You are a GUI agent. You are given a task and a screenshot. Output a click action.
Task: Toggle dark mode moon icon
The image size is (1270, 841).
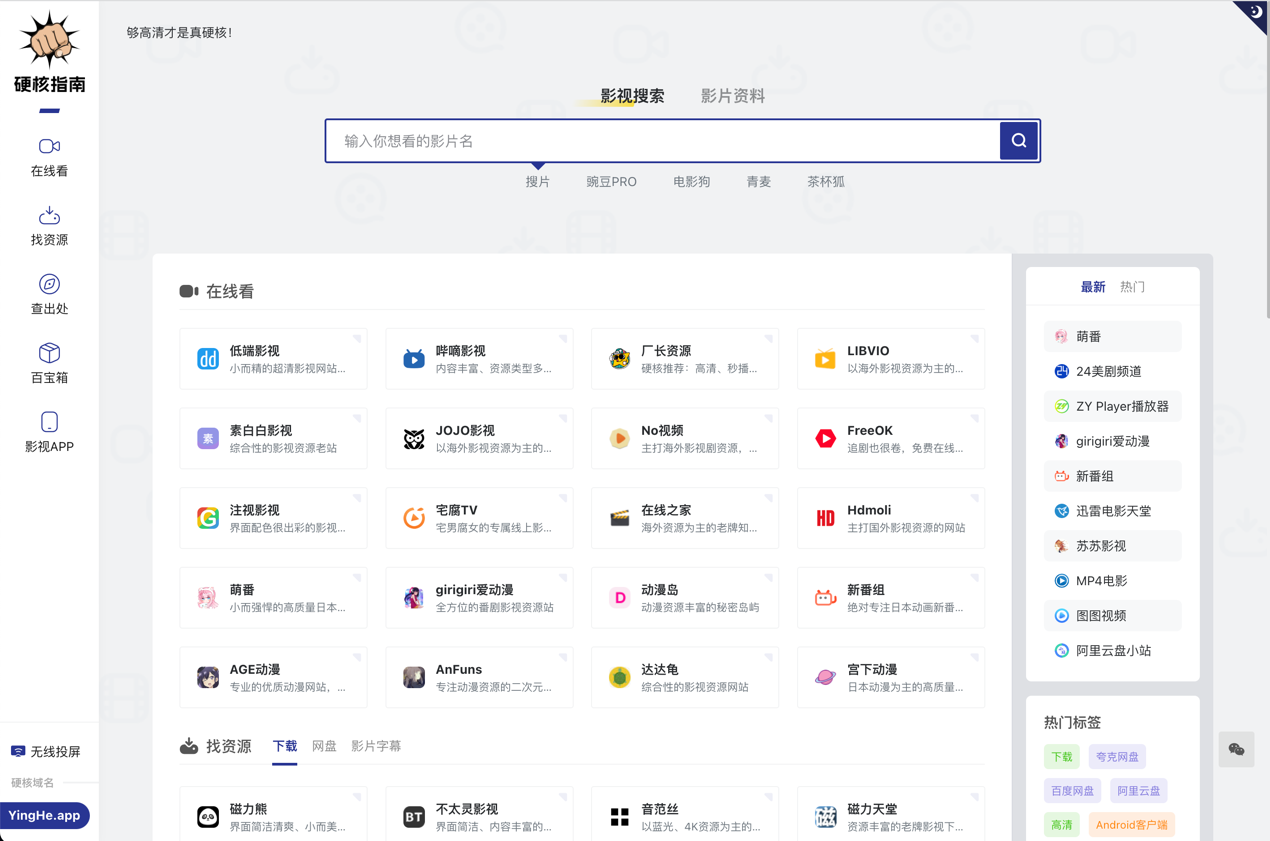click(x=1254, y=12)
